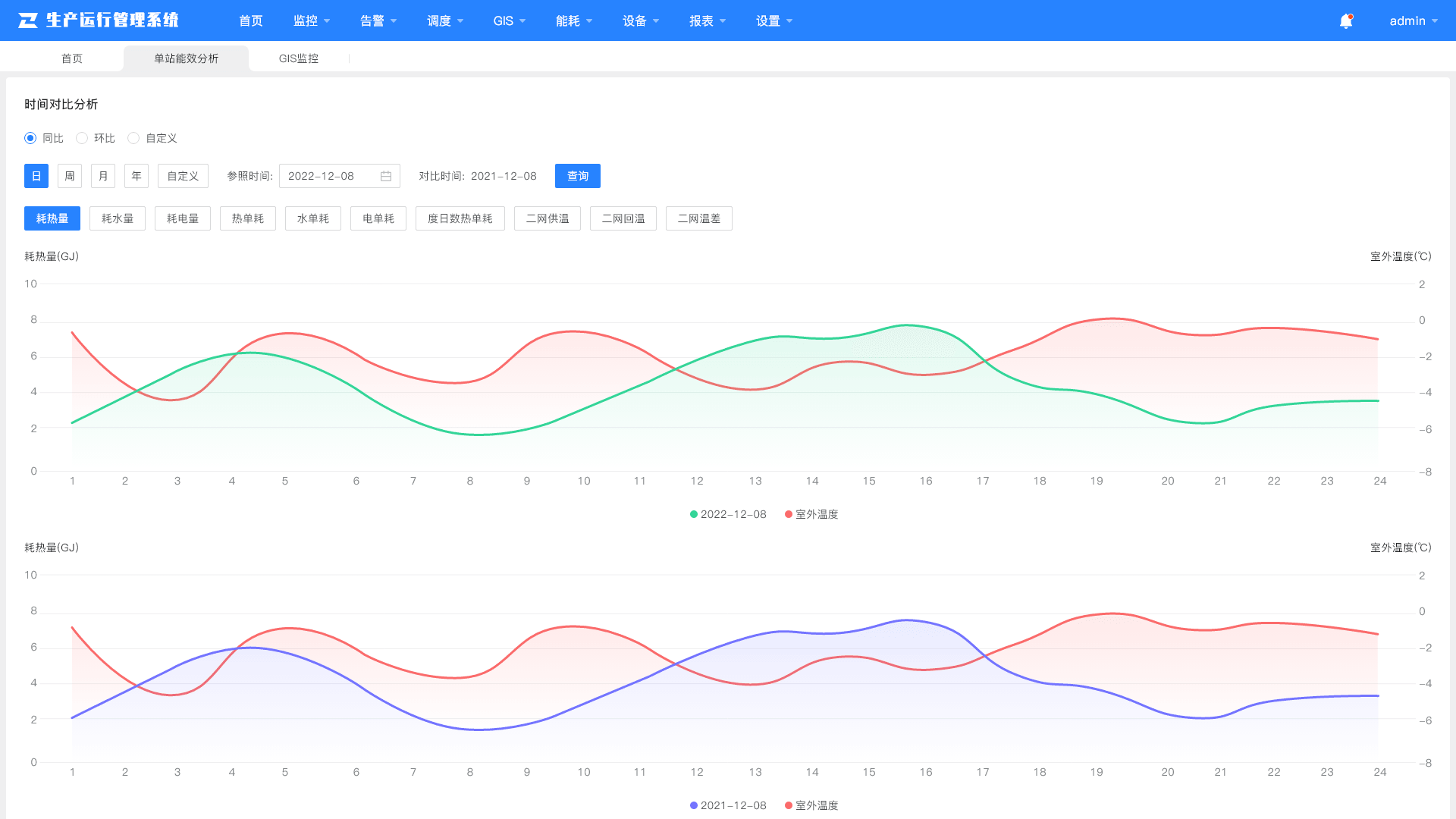Expand the 监控 menu
The width and height of the screenshot is (1456, 819).
pos(312,20)
